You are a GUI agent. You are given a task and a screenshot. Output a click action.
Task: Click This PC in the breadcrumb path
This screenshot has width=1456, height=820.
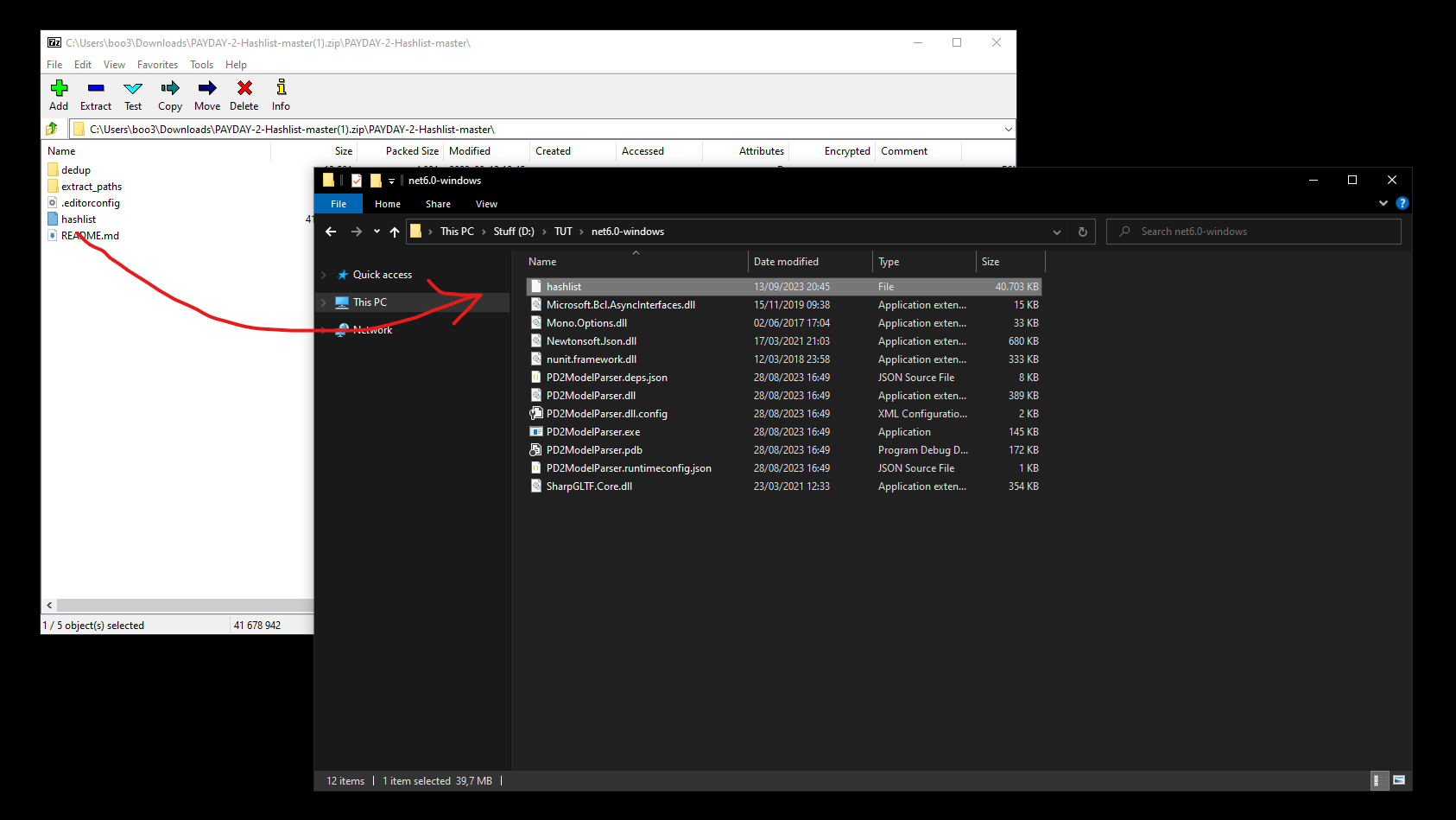pos(457,232)
